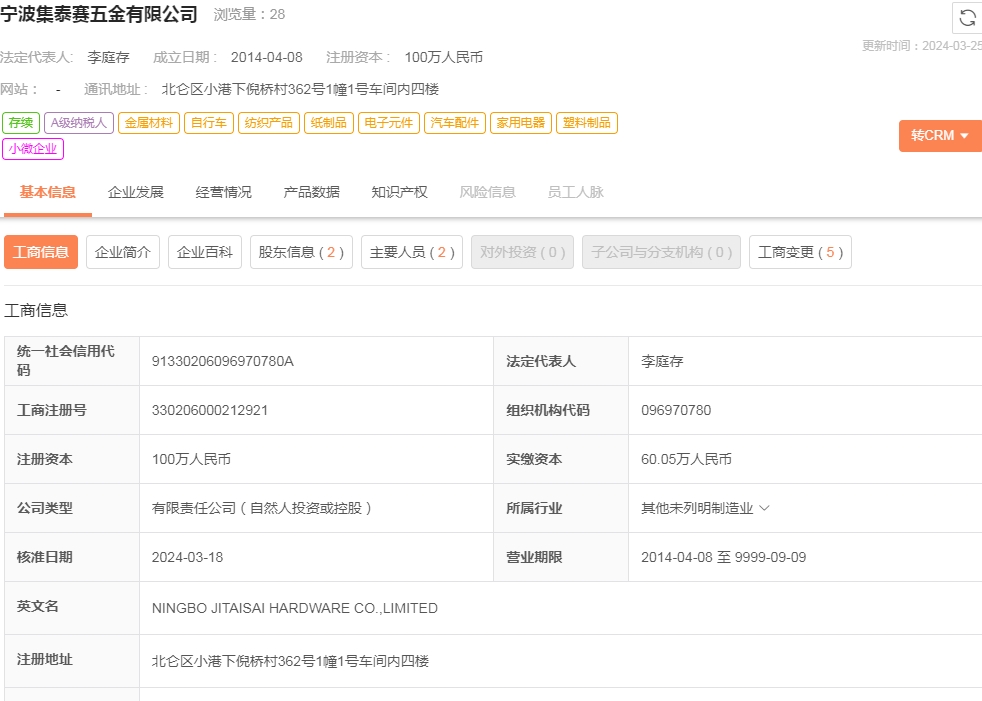Image resolution: width=982 pixels, height=701 pixels.
Task: Click 子公司与分支机构 (0) button
Action: pyautogui.click(x=661, y=252)
